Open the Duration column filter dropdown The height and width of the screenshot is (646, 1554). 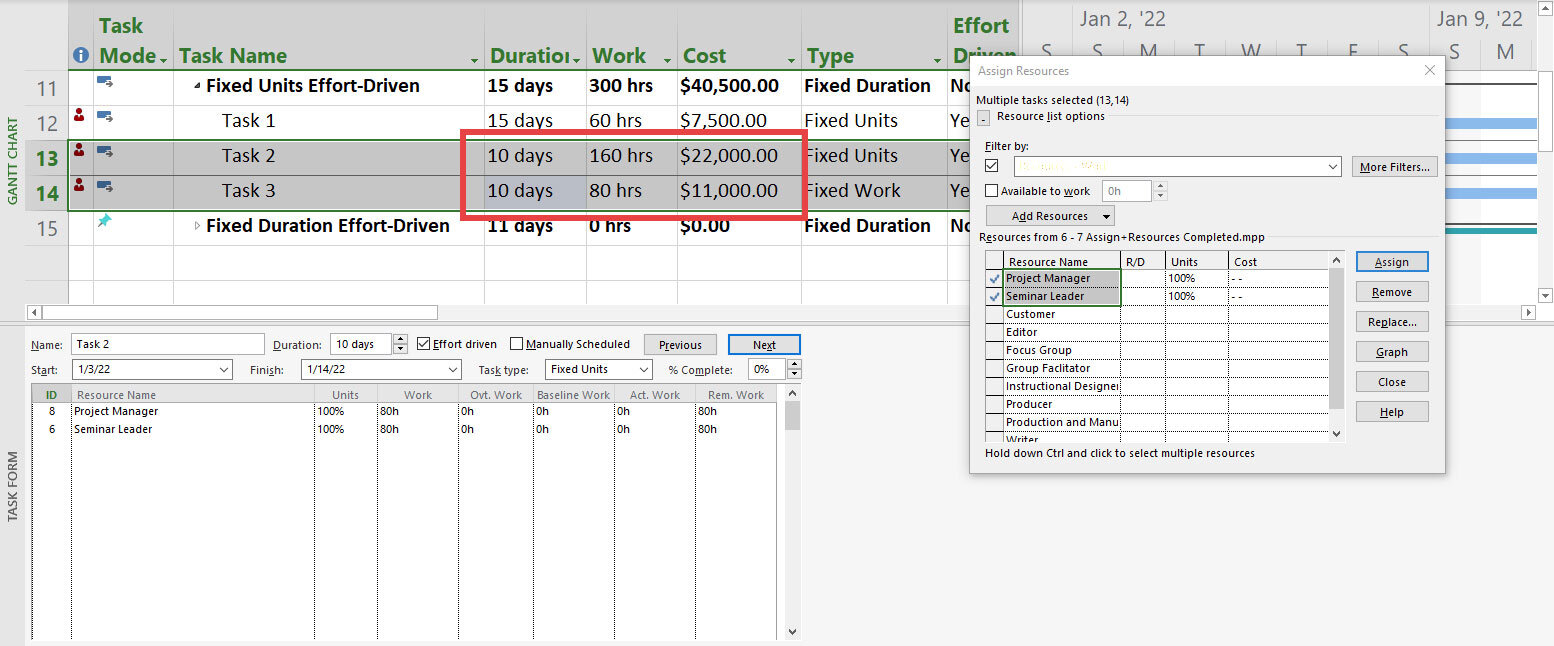pyautogui.click(x=577, y=59)
